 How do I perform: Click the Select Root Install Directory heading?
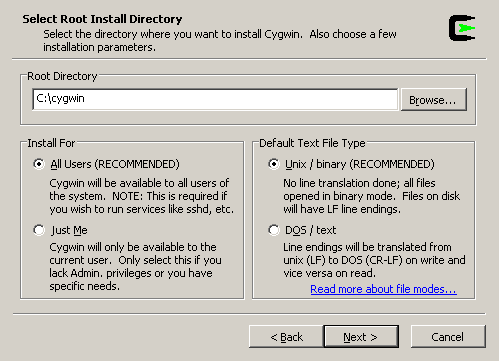(102, 19)
